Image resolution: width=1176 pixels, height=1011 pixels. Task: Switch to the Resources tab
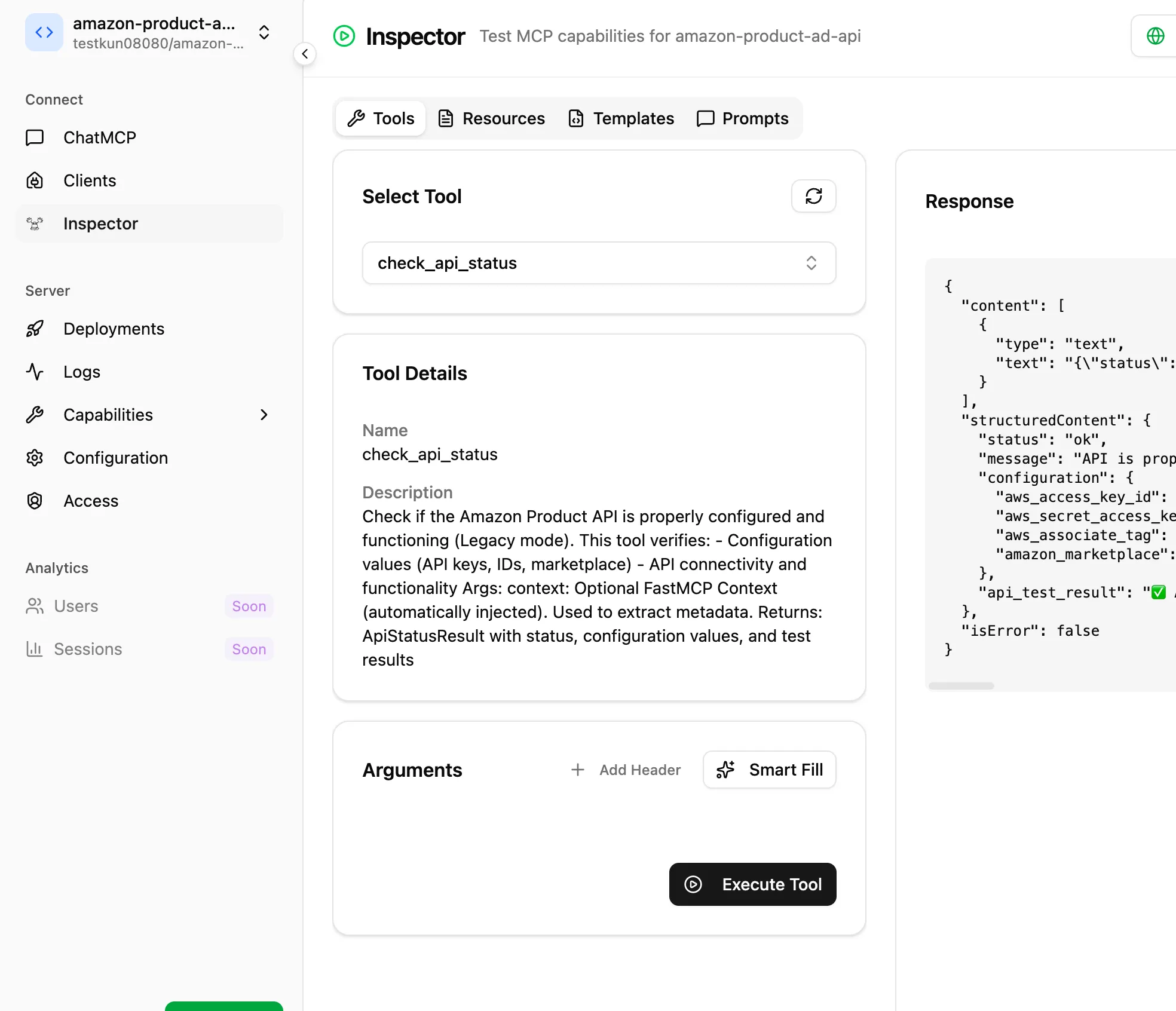tap(491, 118)
